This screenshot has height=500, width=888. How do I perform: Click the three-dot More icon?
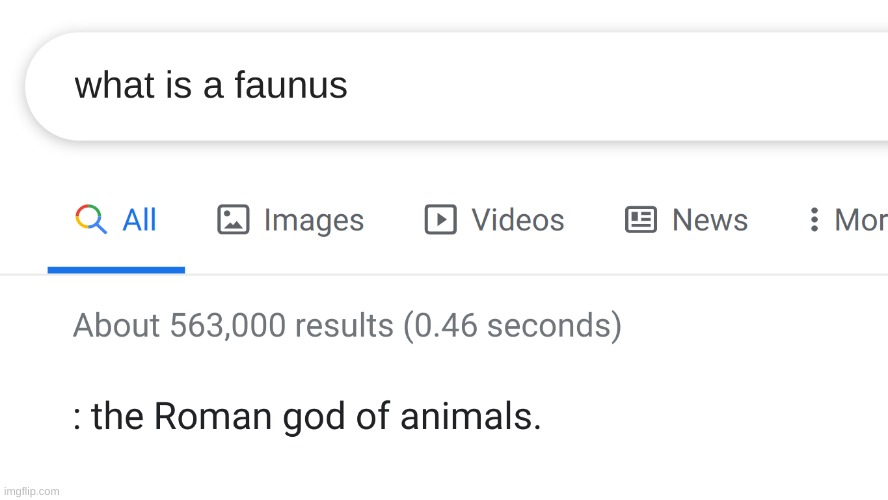pyautogui.click(x=814, y=219)
